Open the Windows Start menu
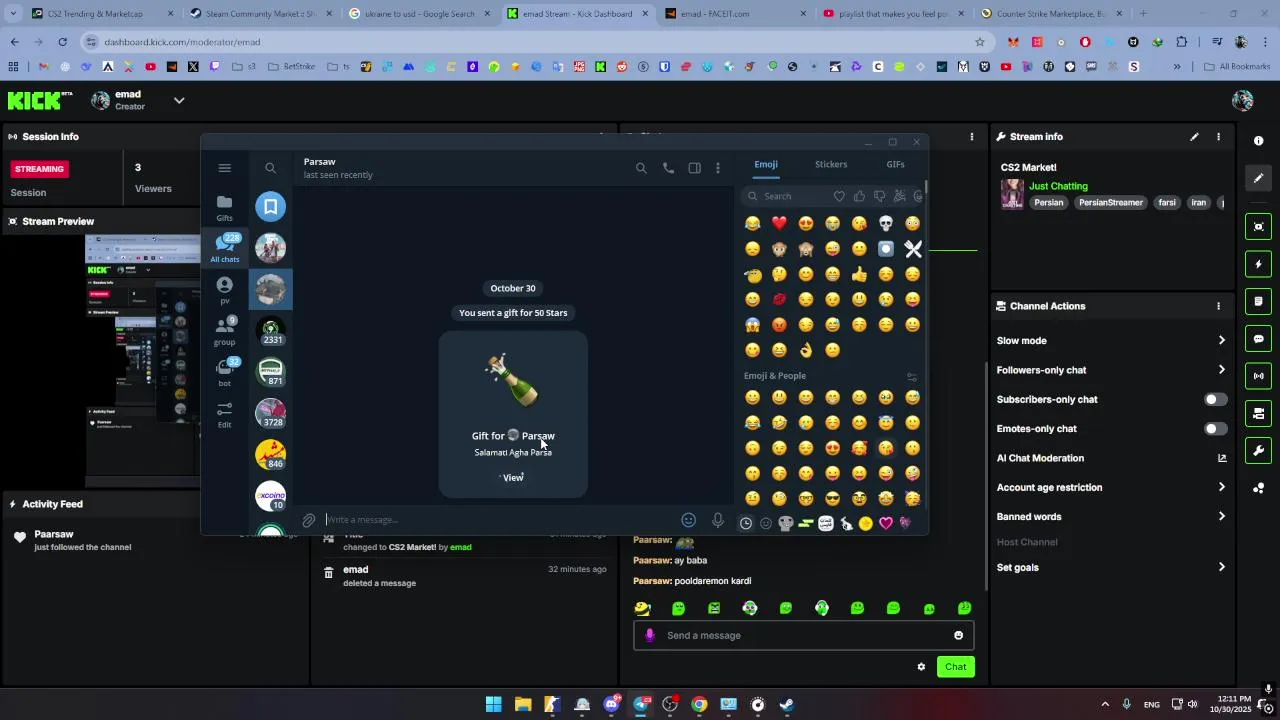 493,705
